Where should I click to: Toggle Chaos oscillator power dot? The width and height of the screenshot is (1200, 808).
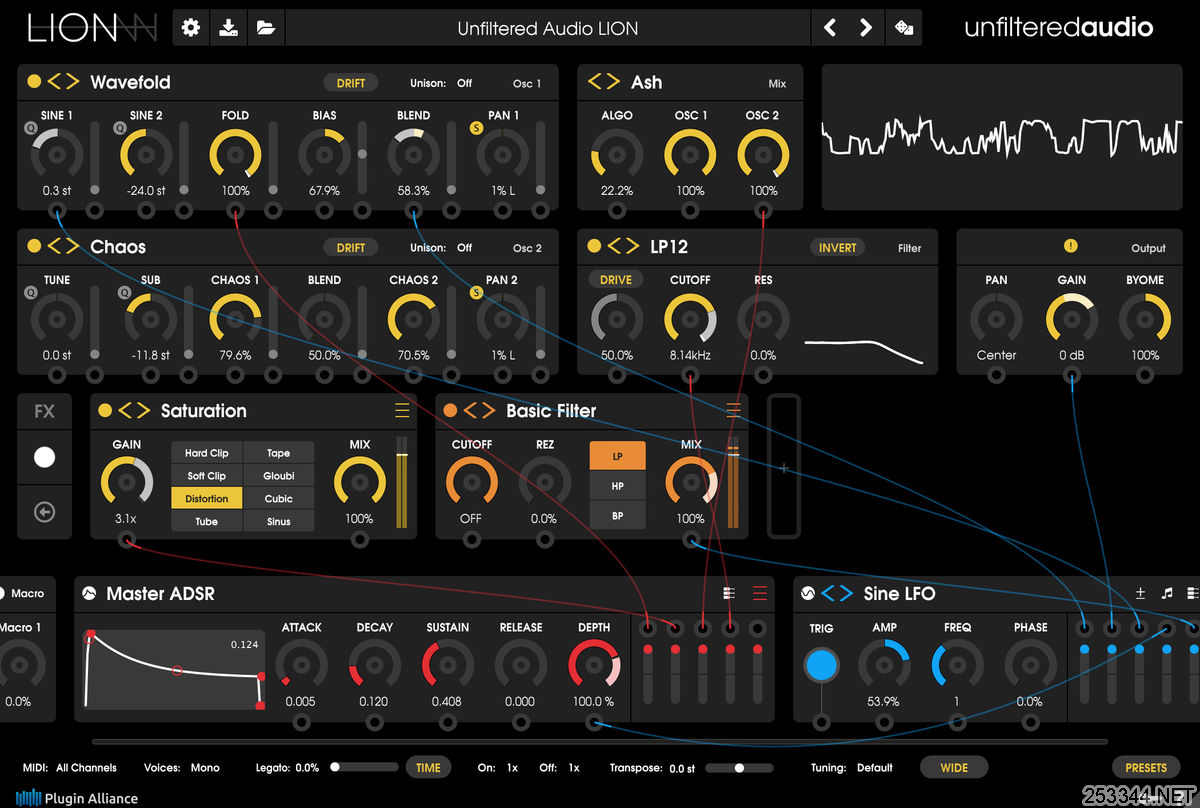[x=34, y=247]
